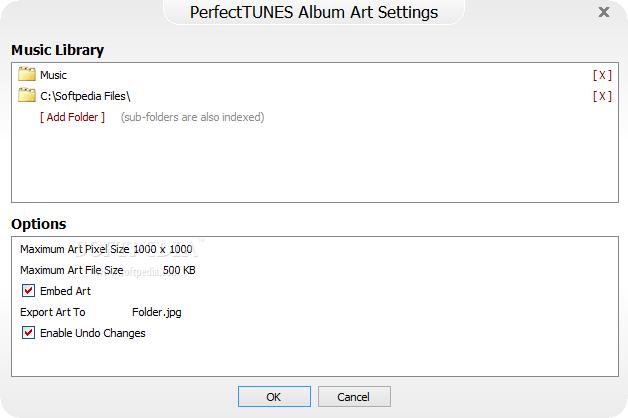
Task: Remove C:\Softpedia Files\ using its [X]
Action: pyautogui.click(x=602, y=96)
